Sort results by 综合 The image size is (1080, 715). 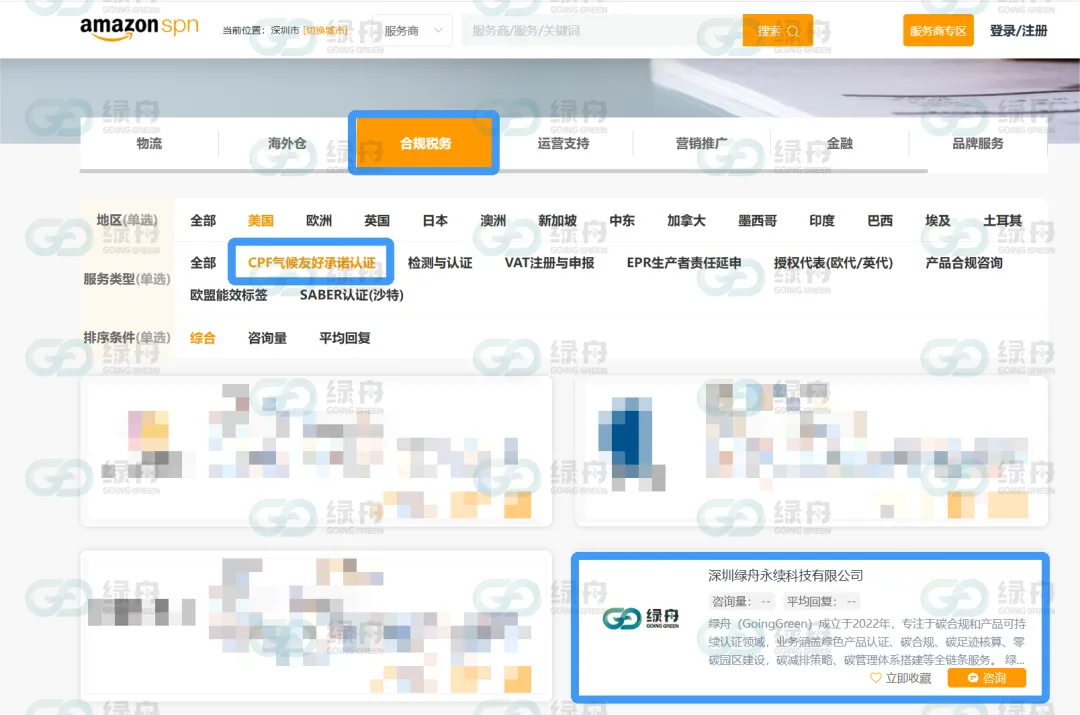pos(203,338)
